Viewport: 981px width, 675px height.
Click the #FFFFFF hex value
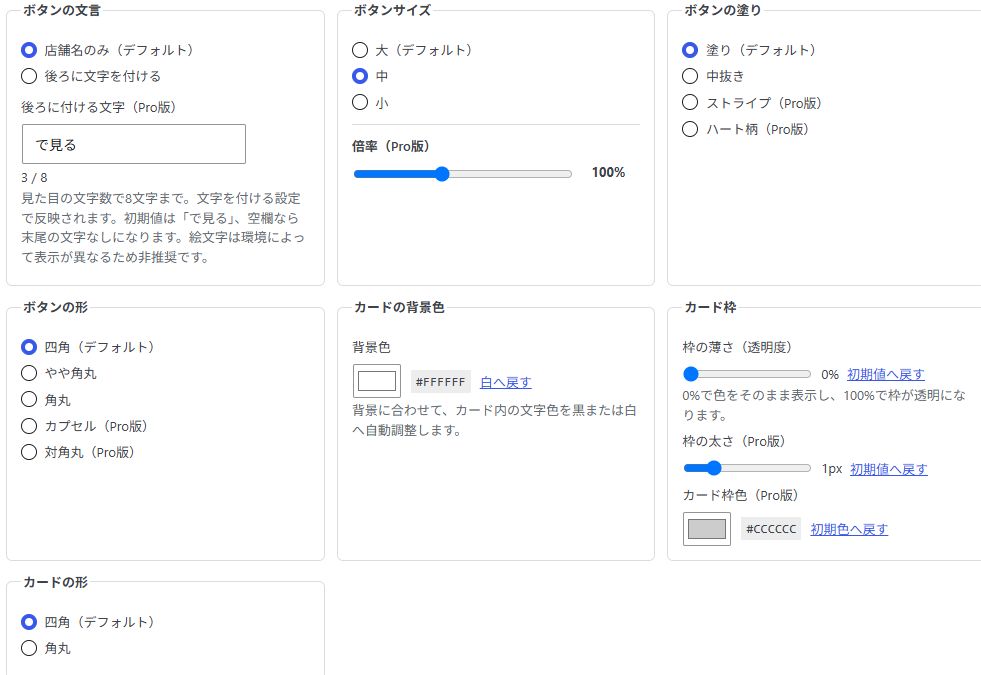pyautogui.click(x=440, y=382)
